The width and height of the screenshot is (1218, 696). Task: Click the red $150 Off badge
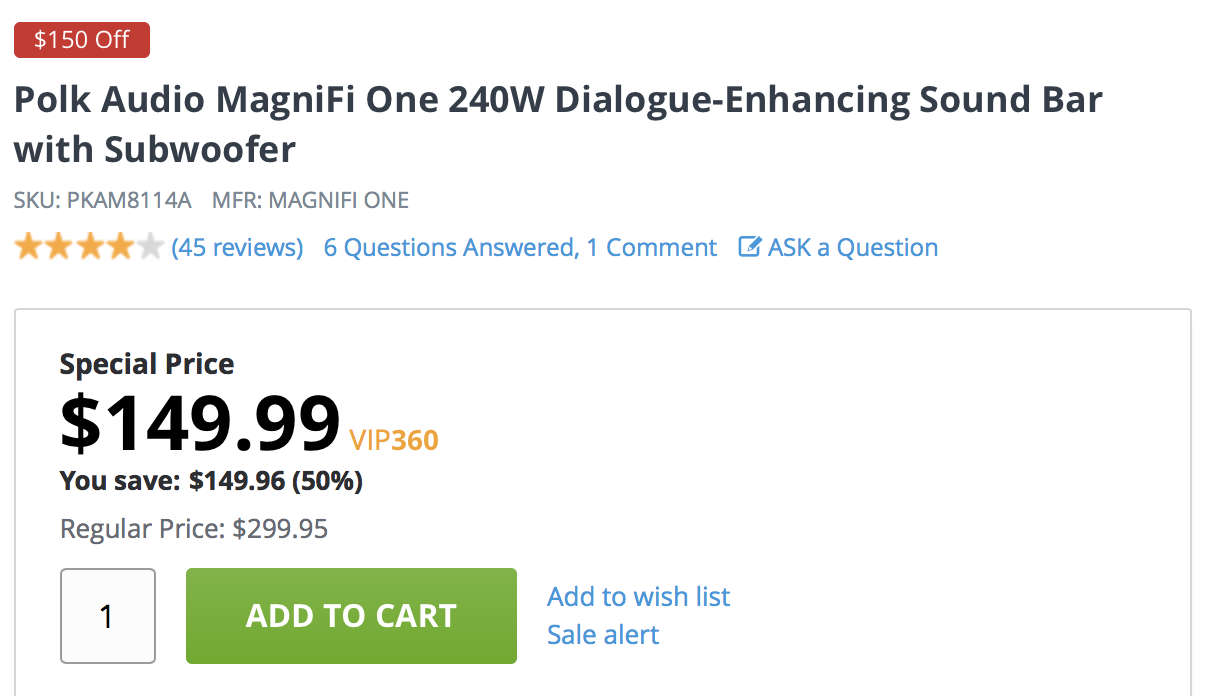click(x=82, y=39)
